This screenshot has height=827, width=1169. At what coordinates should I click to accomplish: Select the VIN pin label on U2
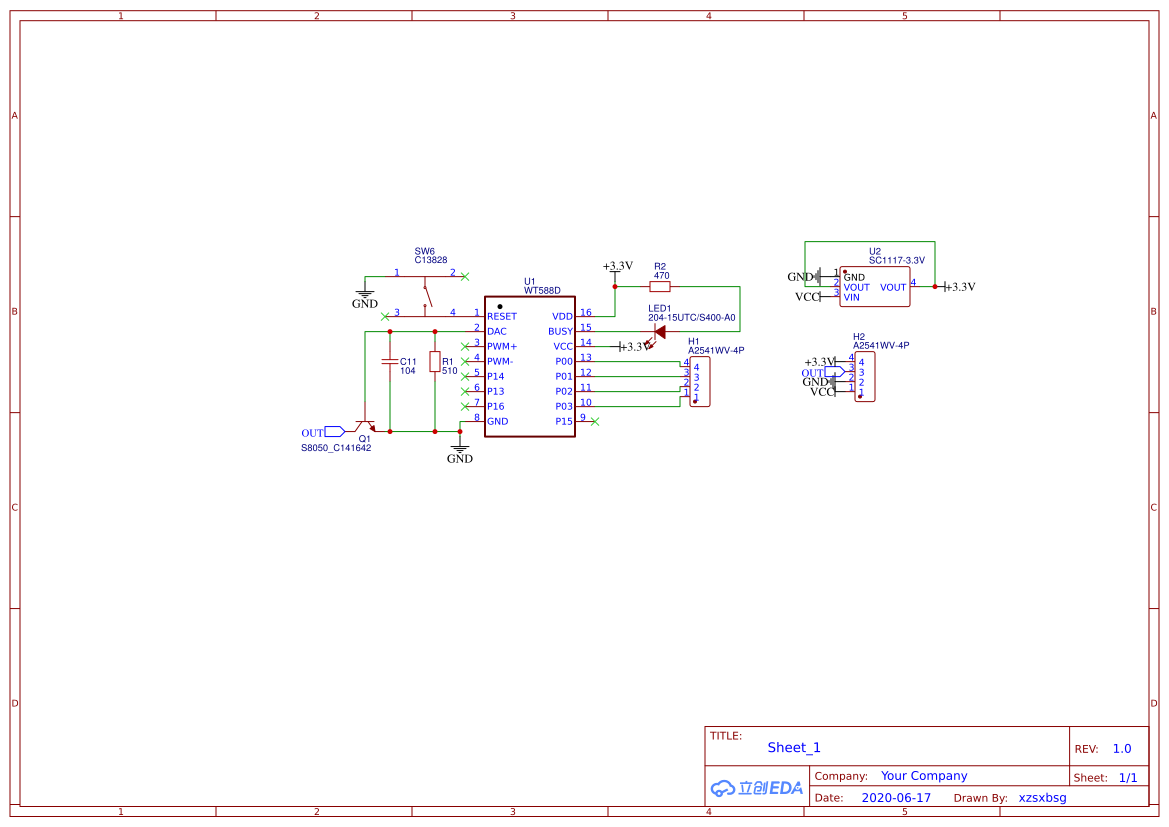click(x=851, y=298)
